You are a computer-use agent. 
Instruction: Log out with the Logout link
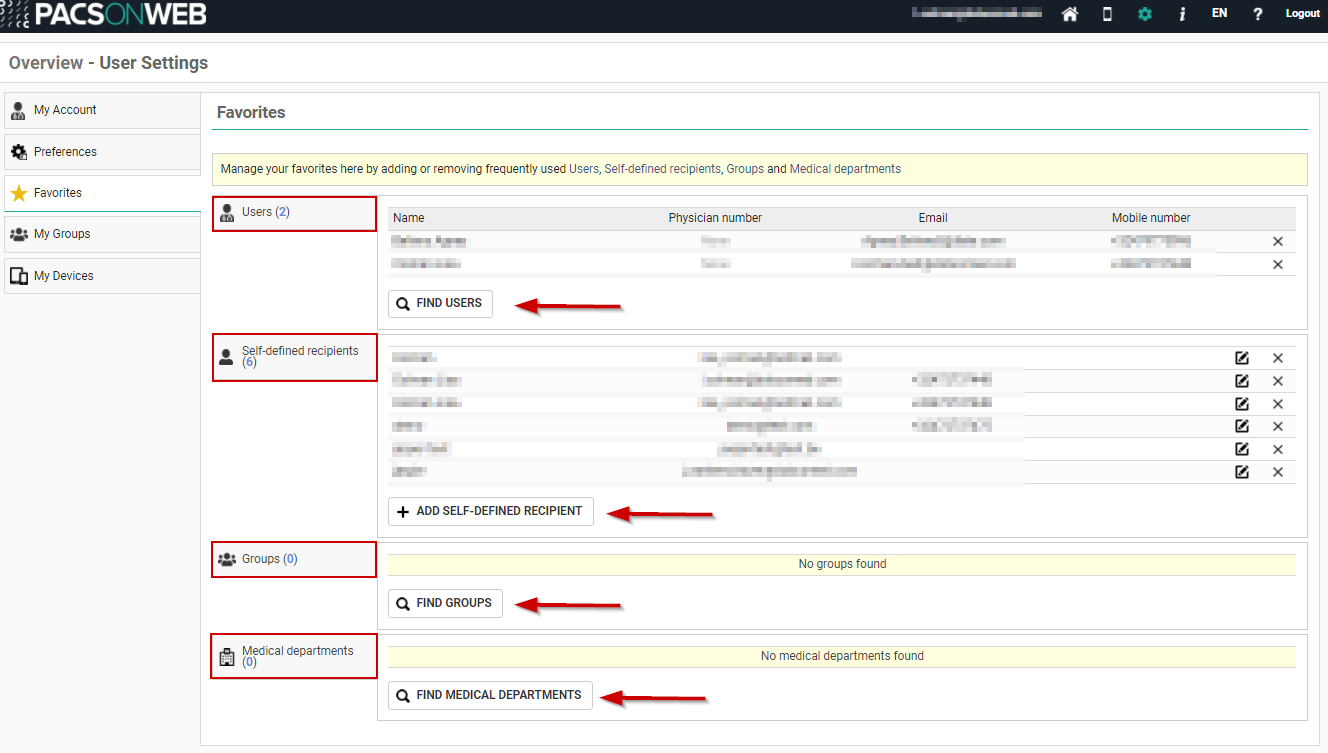1303,14
